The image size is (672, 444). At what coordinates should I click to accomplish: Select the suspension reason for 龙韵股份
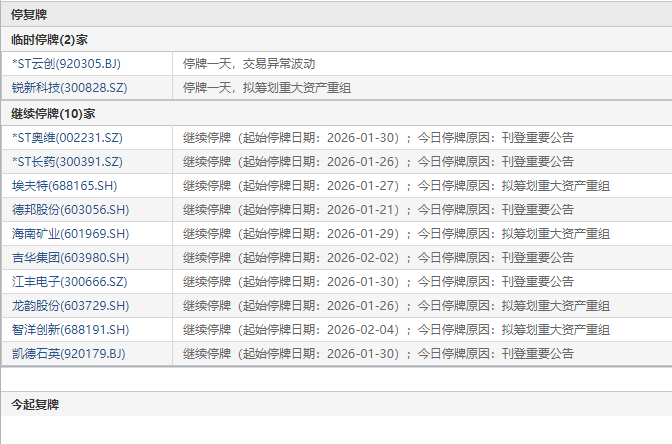pyautogui.click(x=396, y=306)
